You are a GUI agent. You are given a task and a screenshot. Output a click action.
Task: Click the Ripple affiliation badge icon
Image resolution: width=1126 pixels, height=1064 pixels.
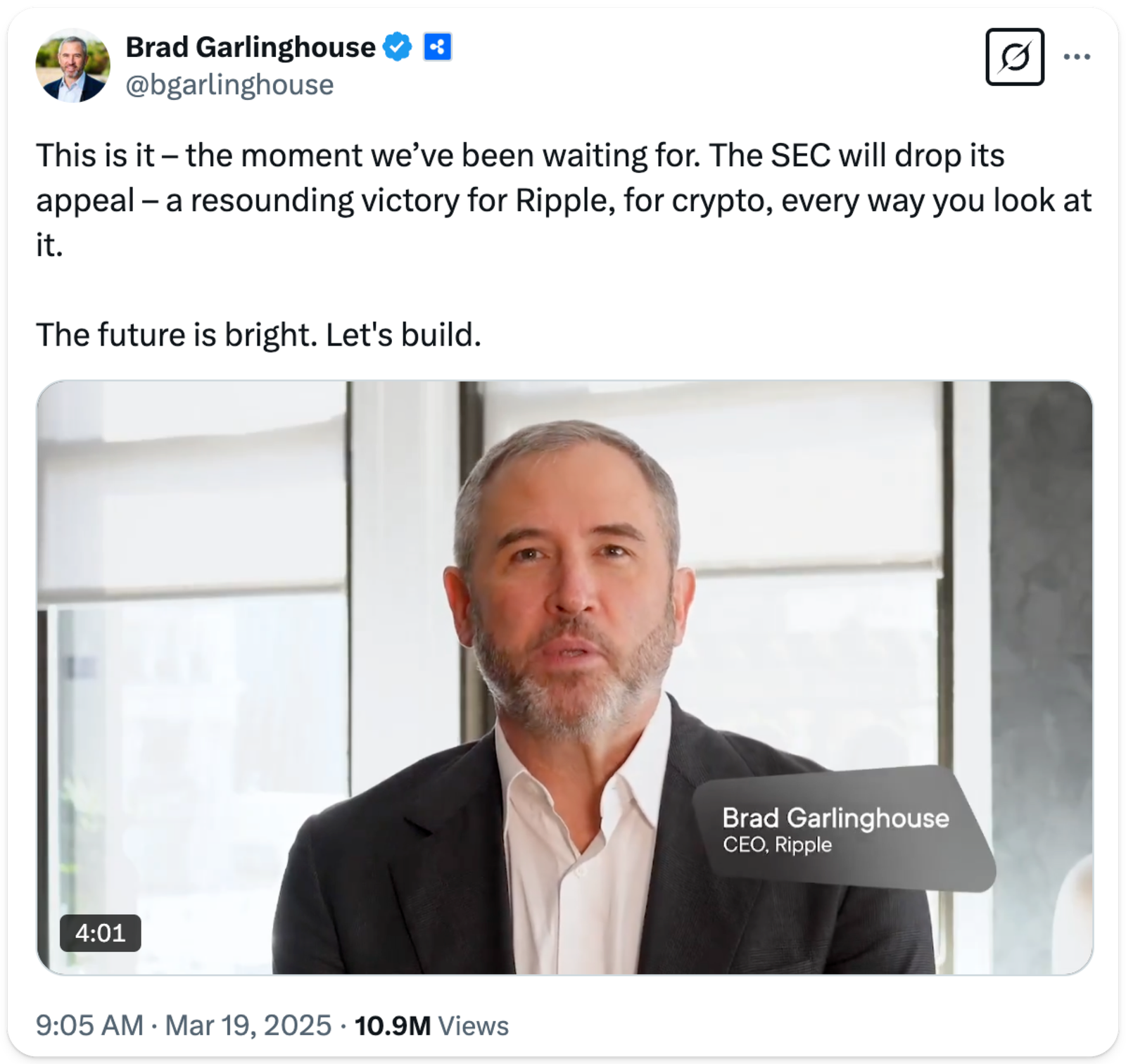(437, 47)
